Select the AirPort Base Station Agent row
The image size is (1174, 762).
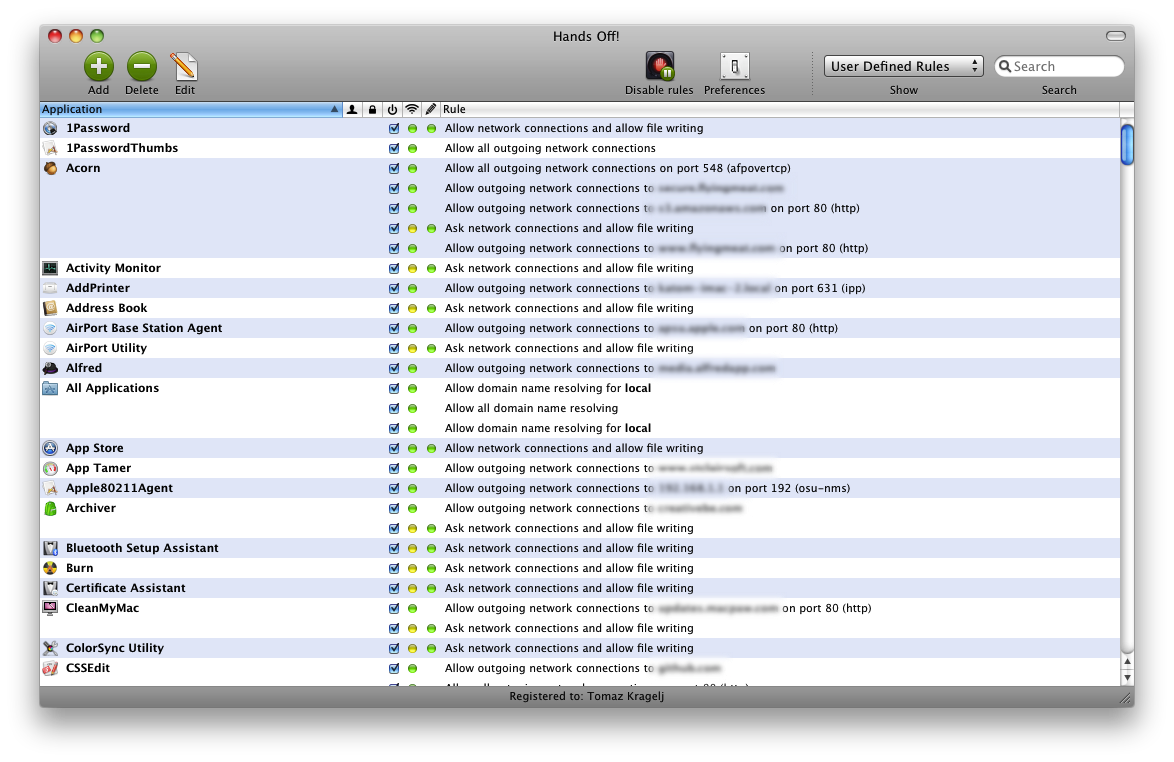coord(580,328)
